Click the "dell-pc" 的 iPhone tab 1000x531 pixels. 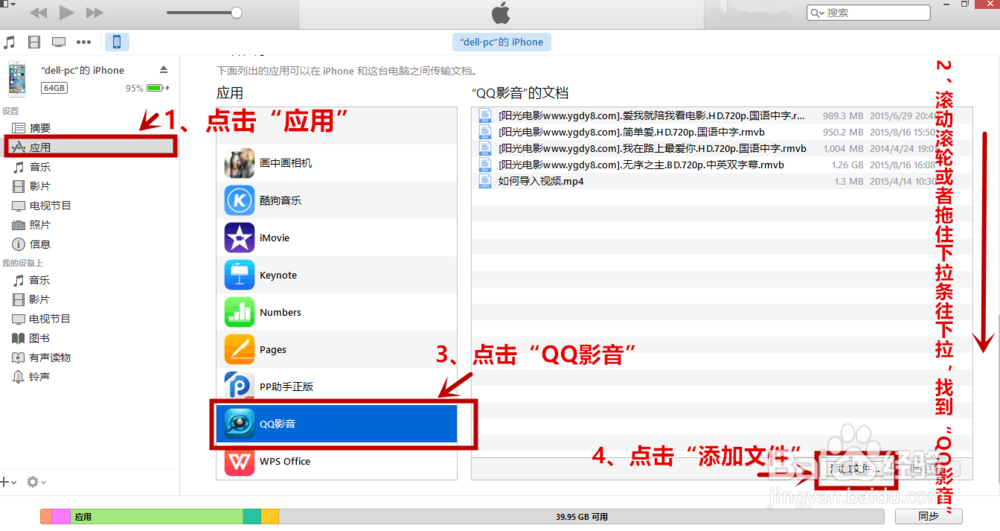tap(501, 42)
